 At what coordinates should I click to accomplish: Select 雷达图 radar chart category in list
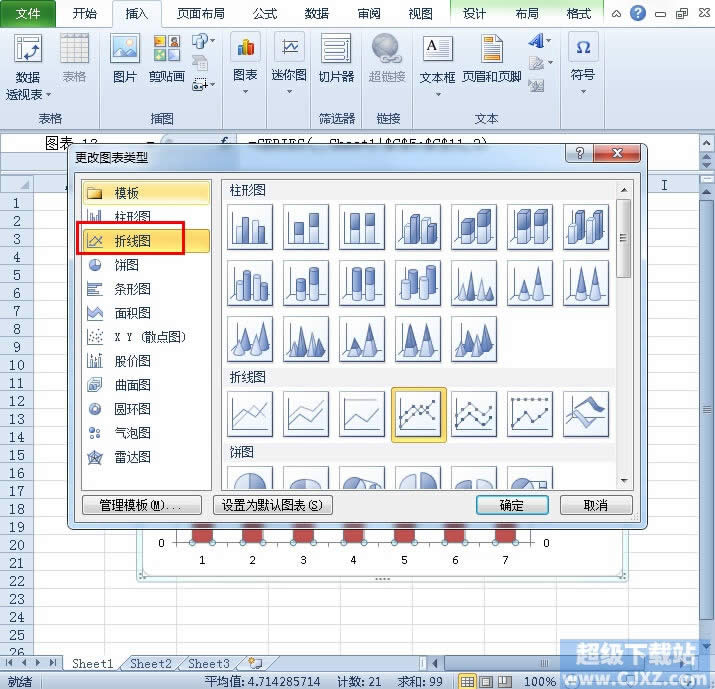[132, 457]
